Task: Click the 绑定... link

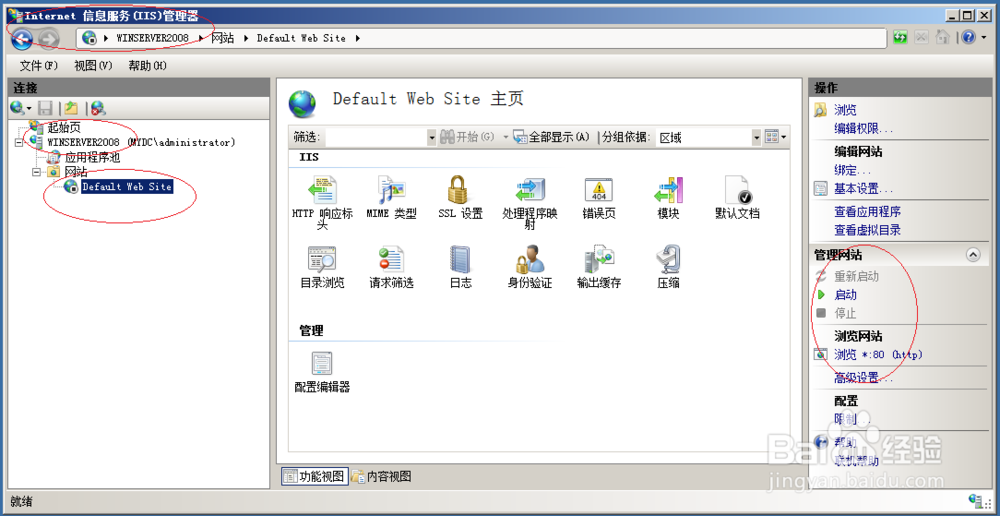Action: pos(853,171)
